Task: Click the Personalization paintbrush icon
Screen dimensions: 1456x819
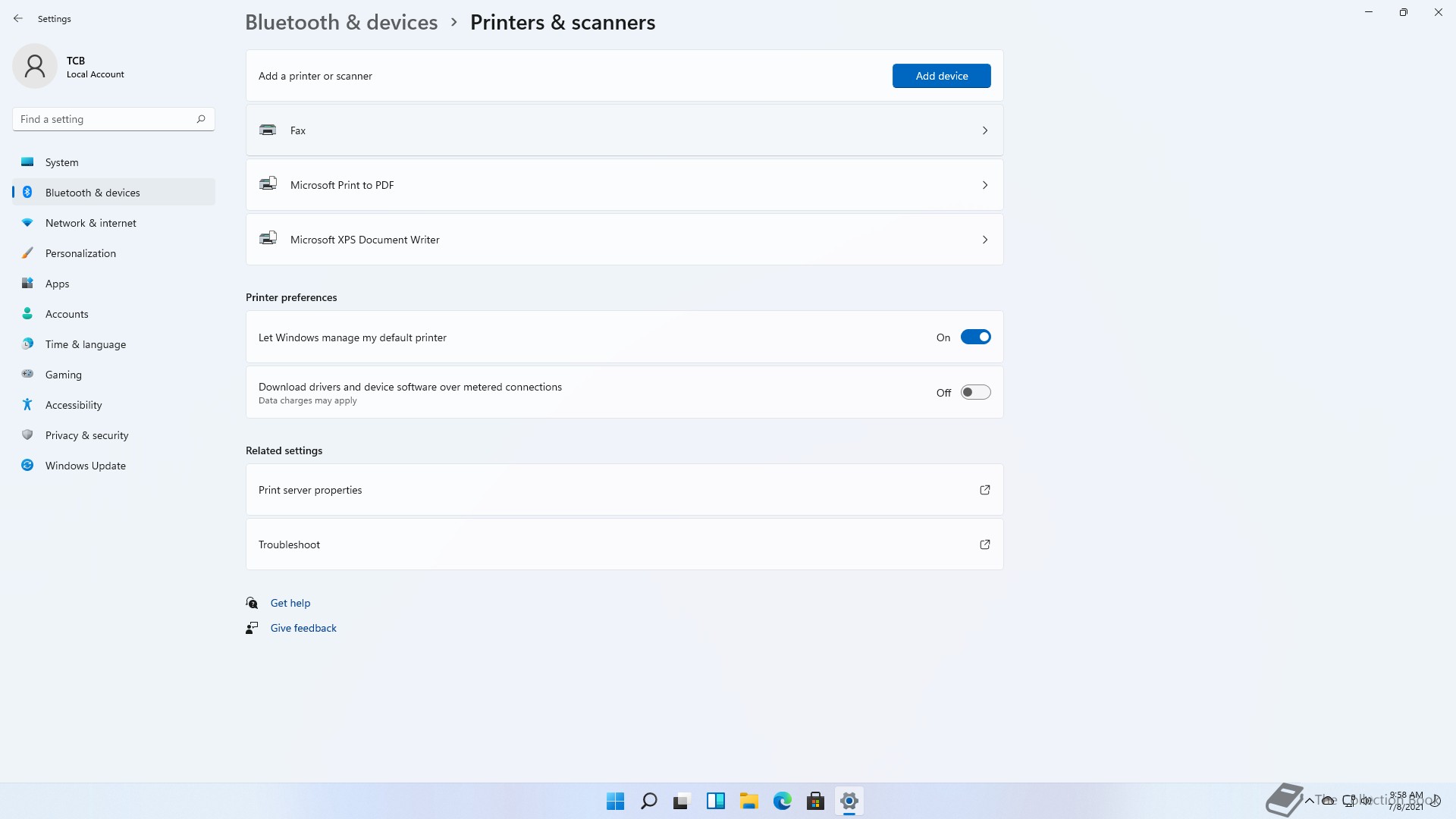Action: pyautogui.click(x=27, y=253)
